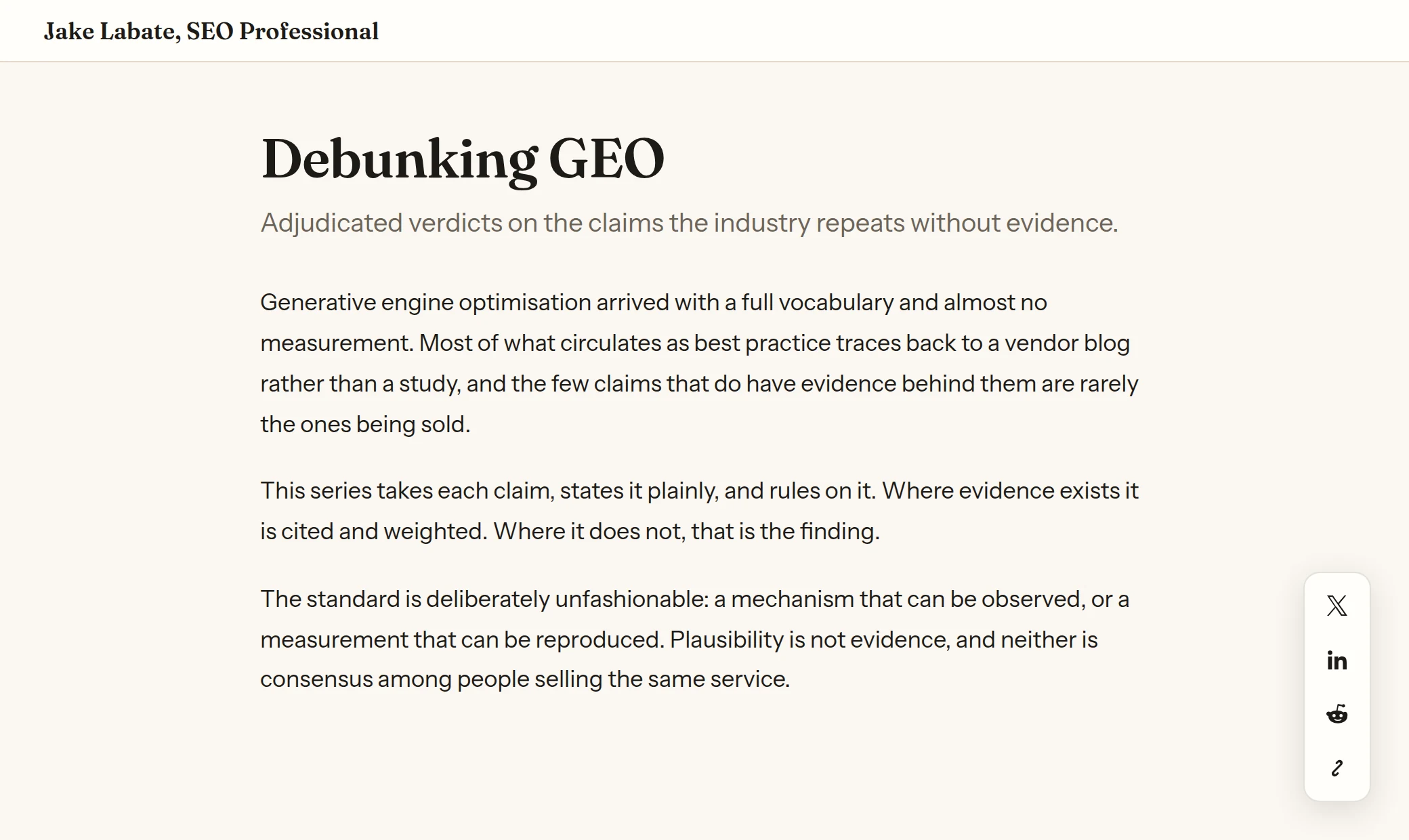
Task: Click the line ending the ones being sold
Action: point(365,424)
